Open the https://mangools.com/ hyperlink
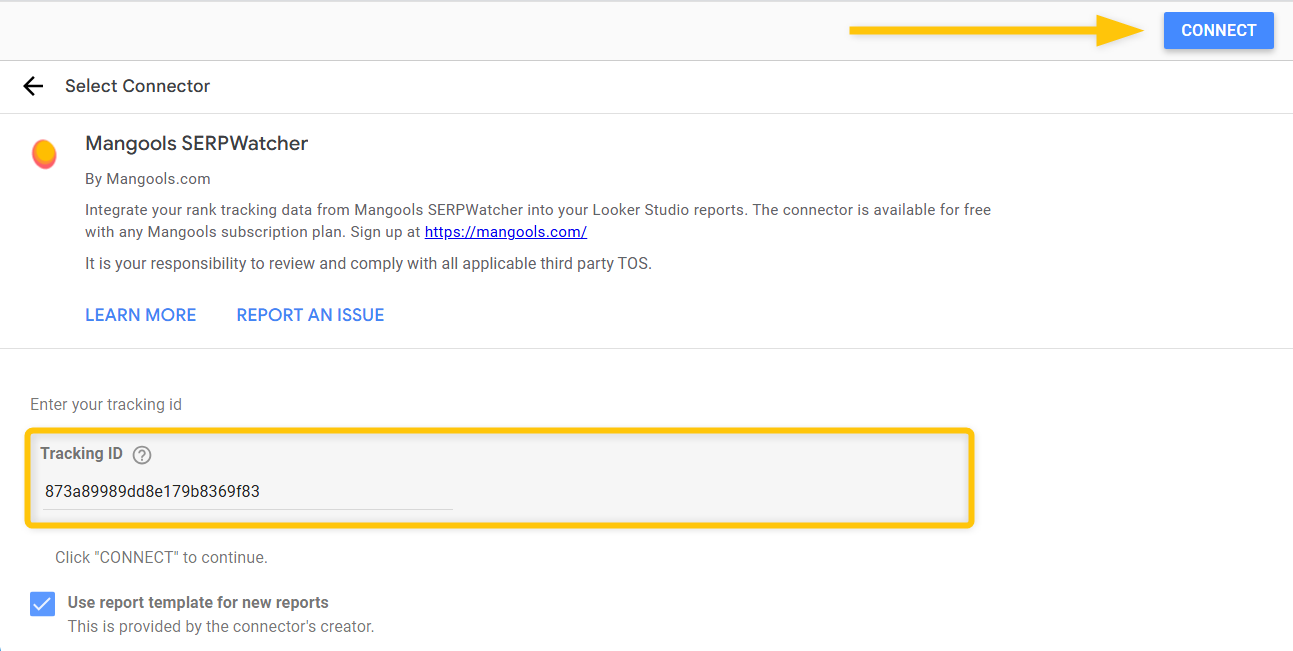Image resolution: width=1293 pixels, height=651 pixels. [505, 232]
